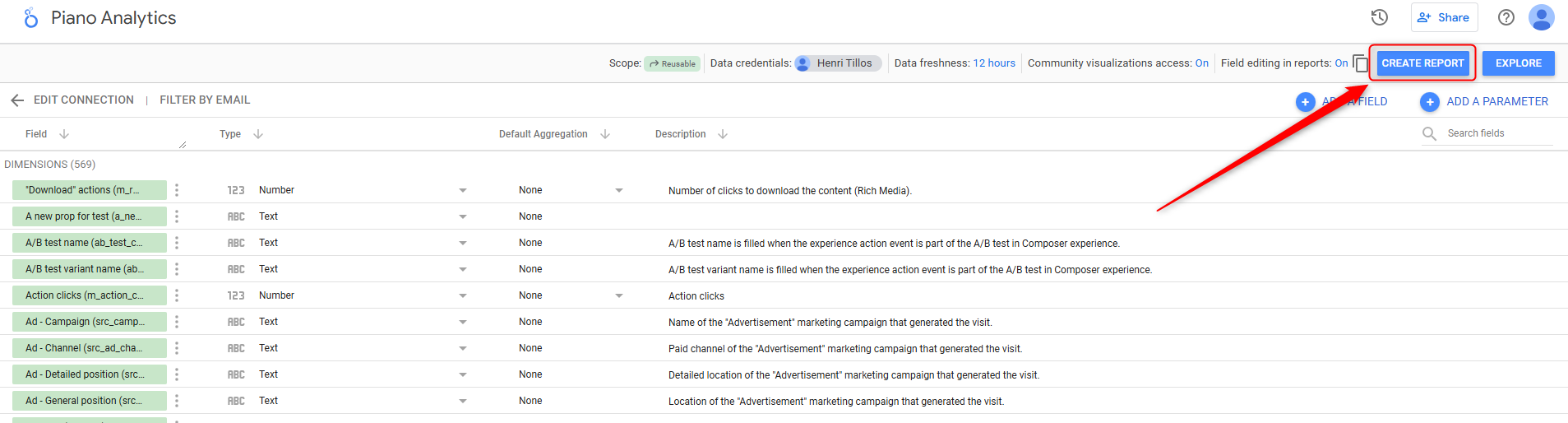The width and height of the screenshot is (1568, 423).
Task: Open three-dot menu for Action clicks field
Action: [x=177, y=295]
